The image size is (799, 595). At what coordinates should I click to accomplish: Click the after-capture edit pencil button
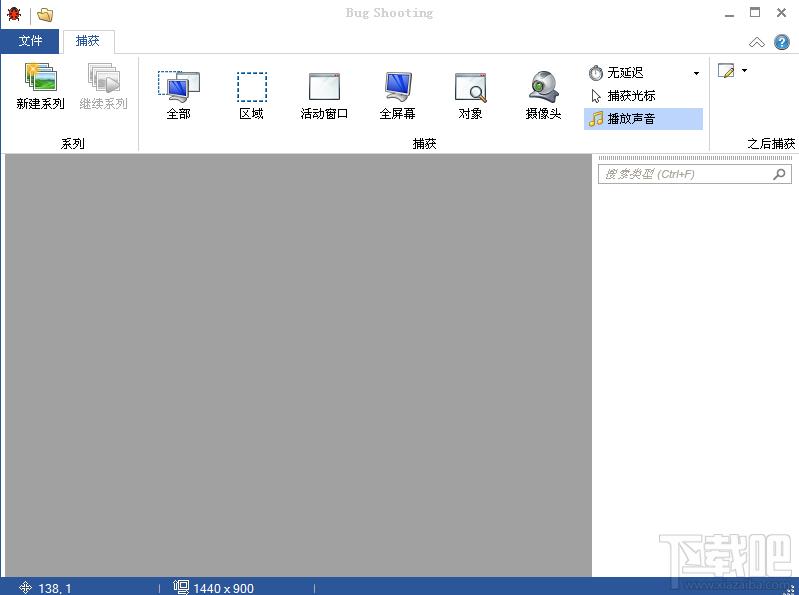click(726, 71)
